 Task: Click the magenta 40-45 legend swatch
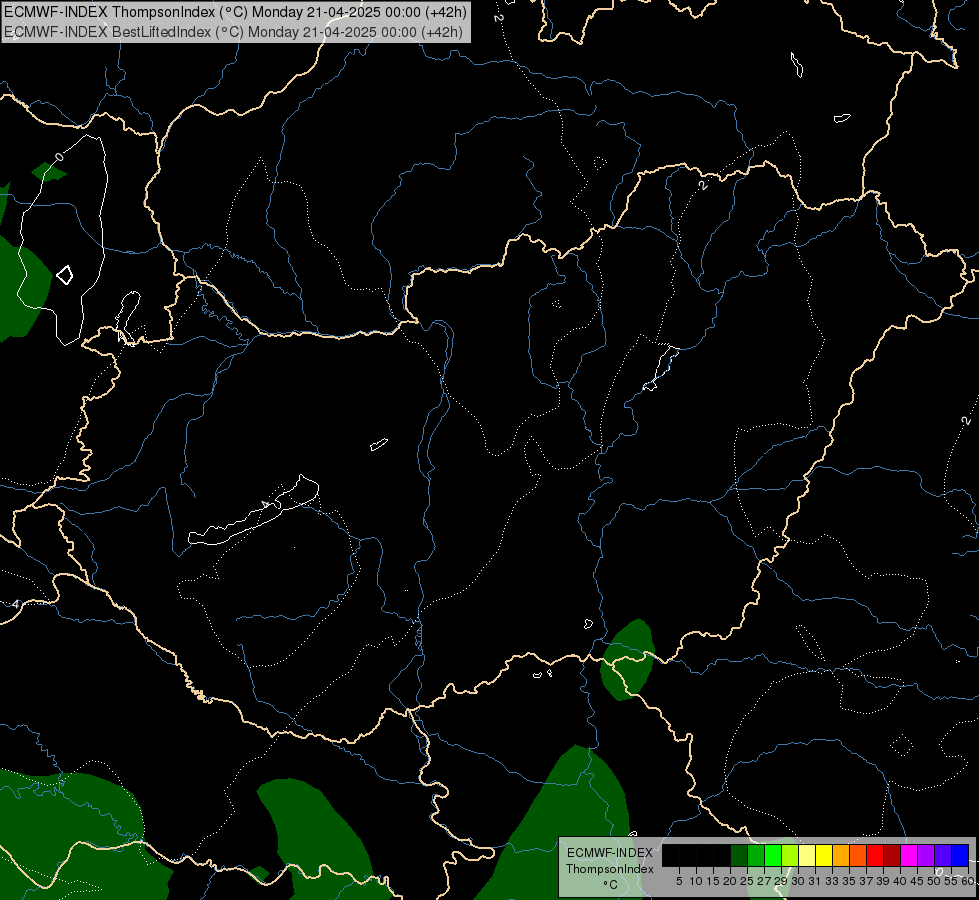[909, 855]
